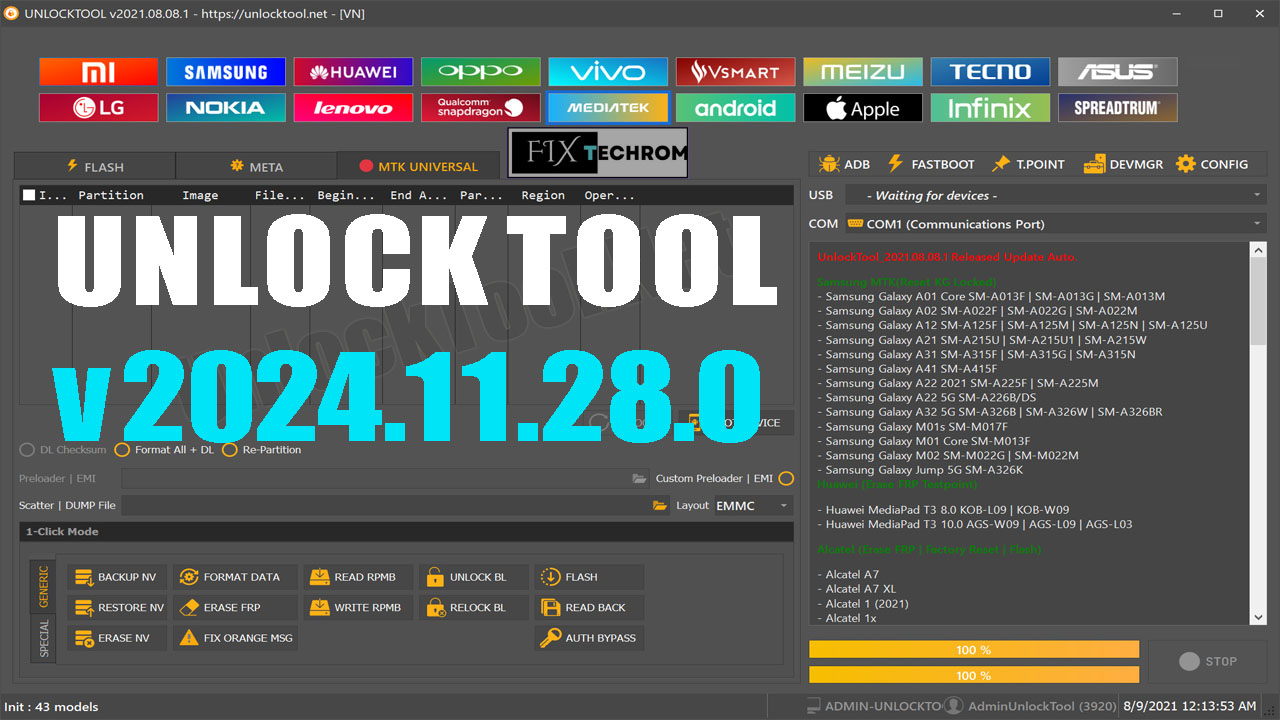Open the Lenovo brand section

[353, 108]
